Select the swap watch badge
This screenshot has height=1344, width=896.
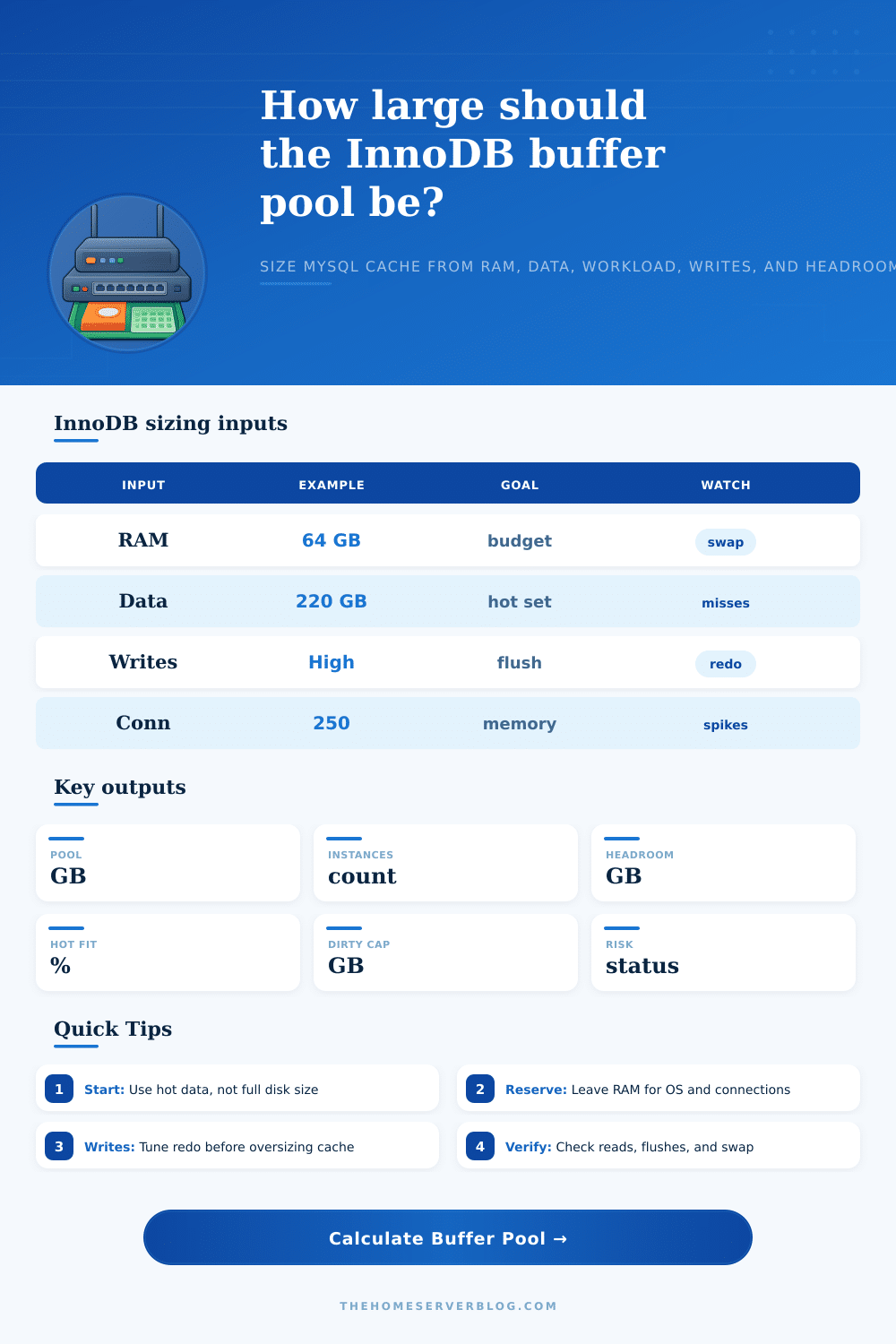(726, 542)
